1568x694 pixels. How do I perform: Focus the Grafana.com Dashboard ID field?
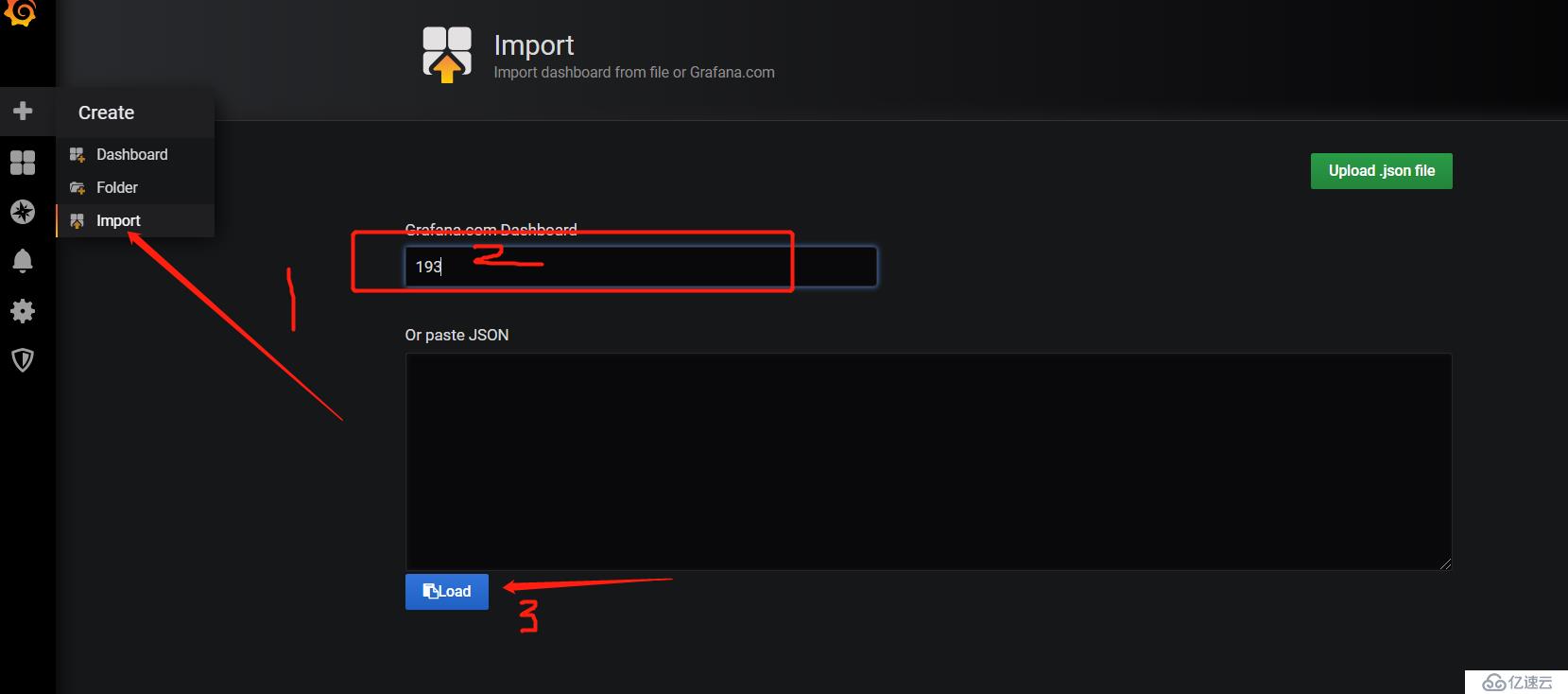point(641,267)
